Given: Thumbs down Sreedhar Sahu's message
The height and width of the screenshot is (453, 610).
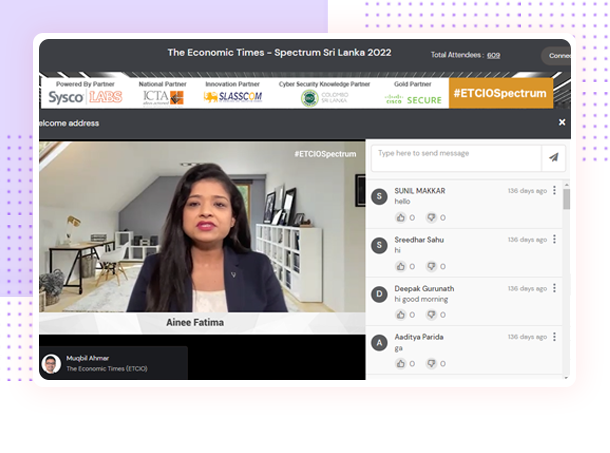Looking at the screenshot, I should (x=432, y=266).
